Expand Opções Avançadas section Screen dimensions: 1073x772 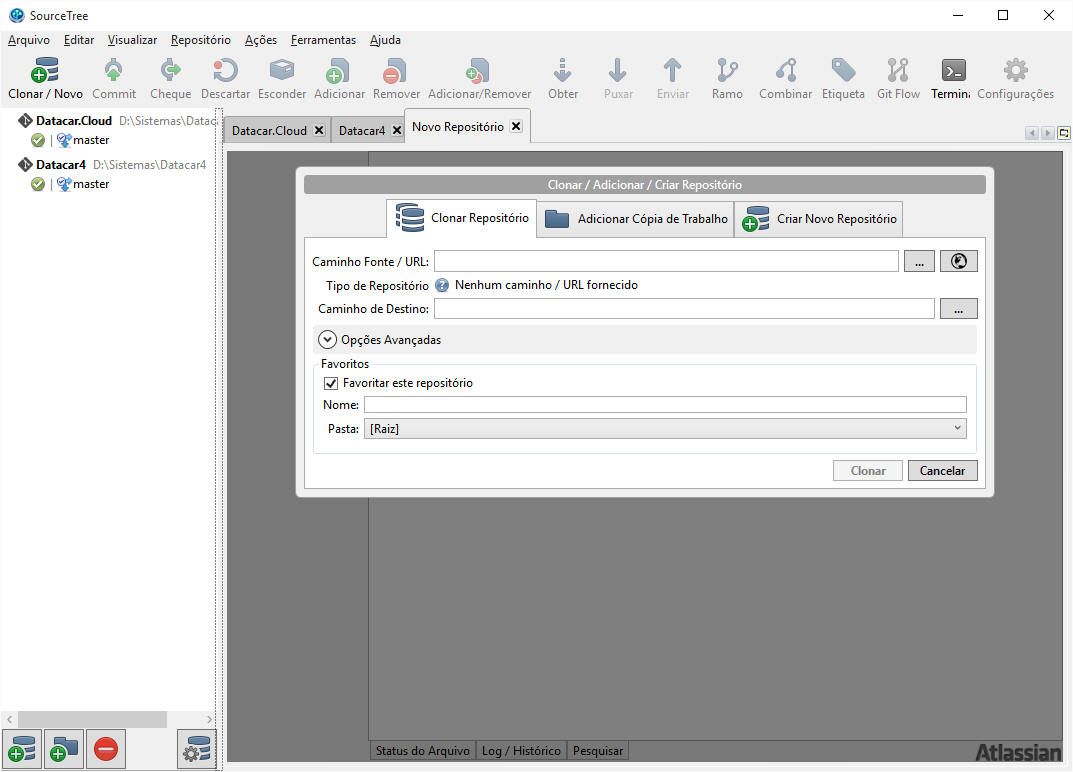click(327, 339)
